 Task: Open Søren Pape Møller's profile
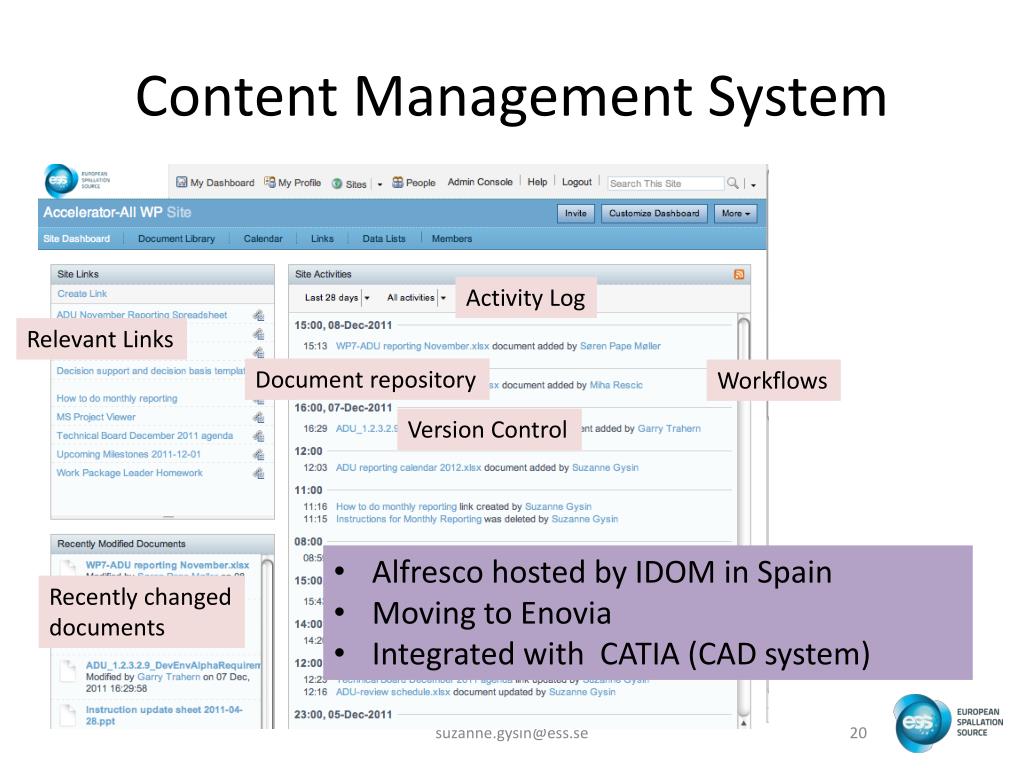click(620, 346)
